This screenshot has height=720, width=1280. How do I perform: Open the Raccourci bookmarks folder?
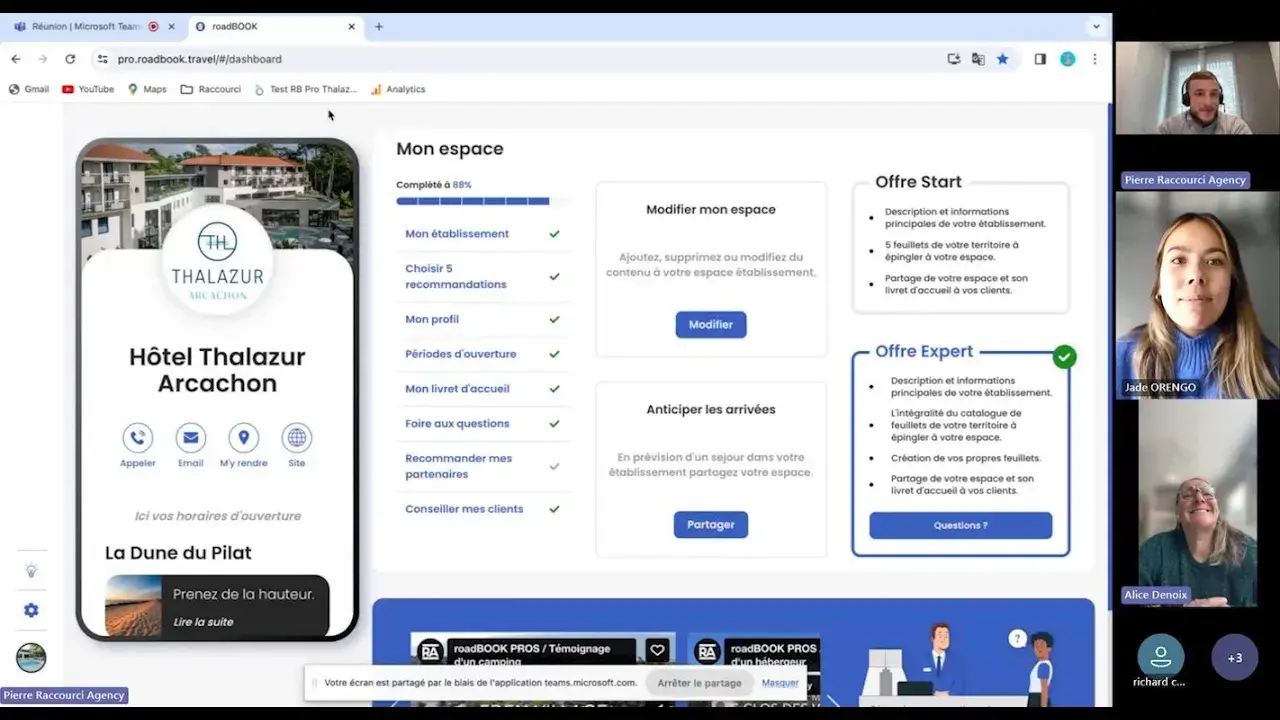click(x=210, y=89)
